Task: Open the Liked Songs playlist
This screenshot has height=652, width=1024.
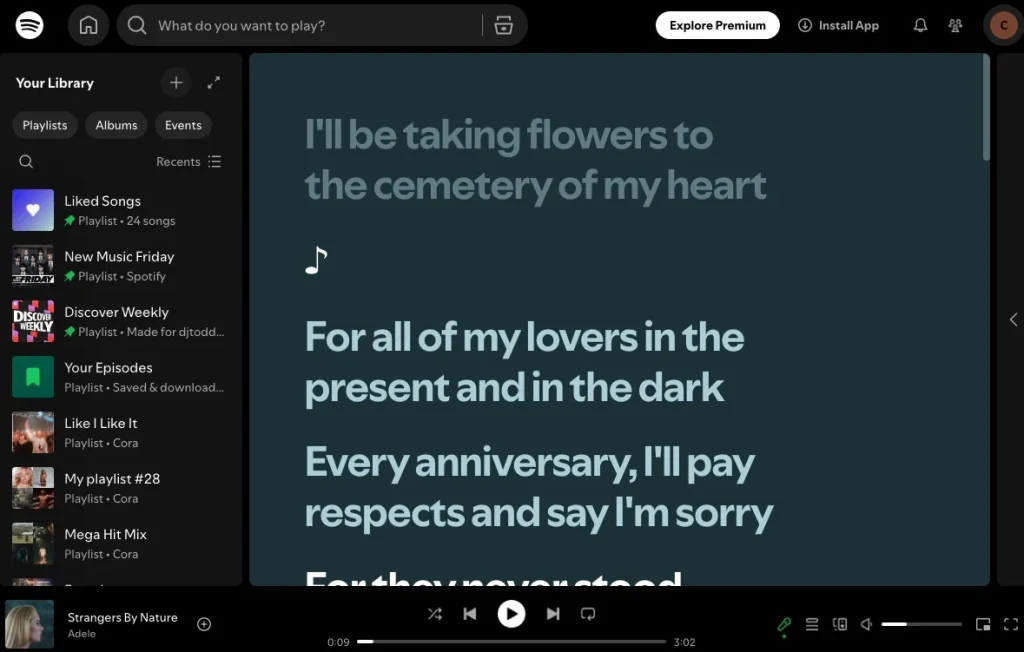Action: [x=102, y=210]
